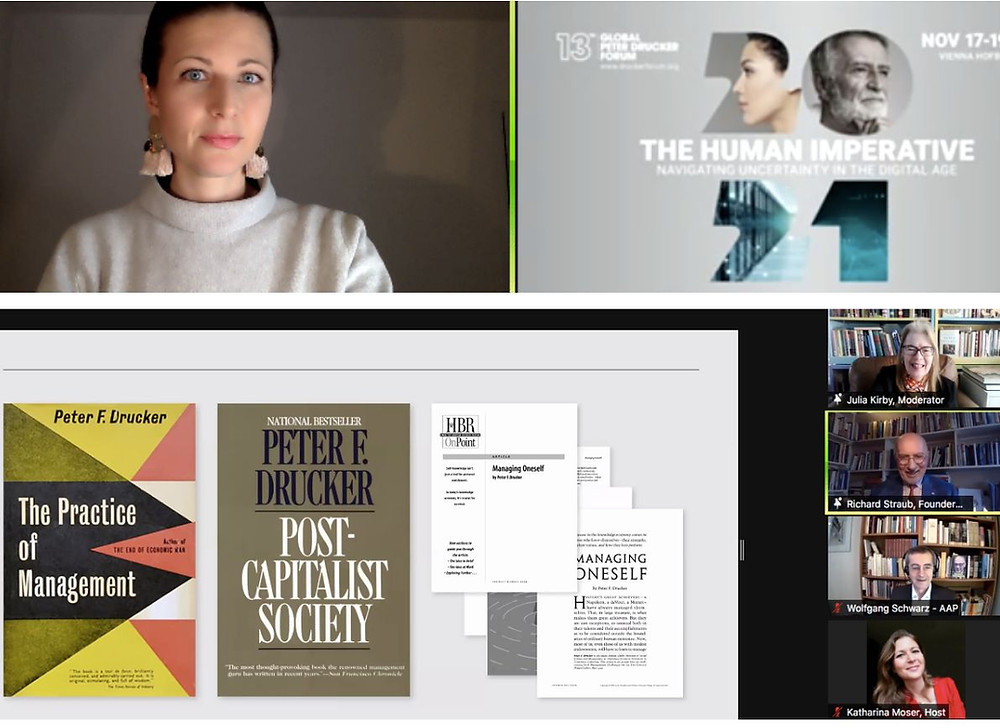
Task: Click the Global Peter Drucker Forum title
Action: [x=639, y=47]
